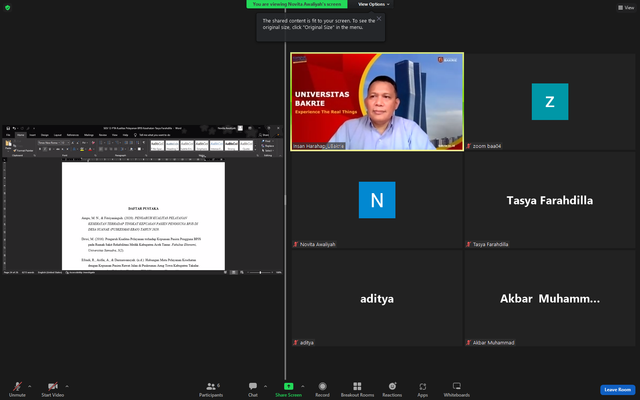Click the DAFTAR PUSTAKA heading in document

(143, 209)
